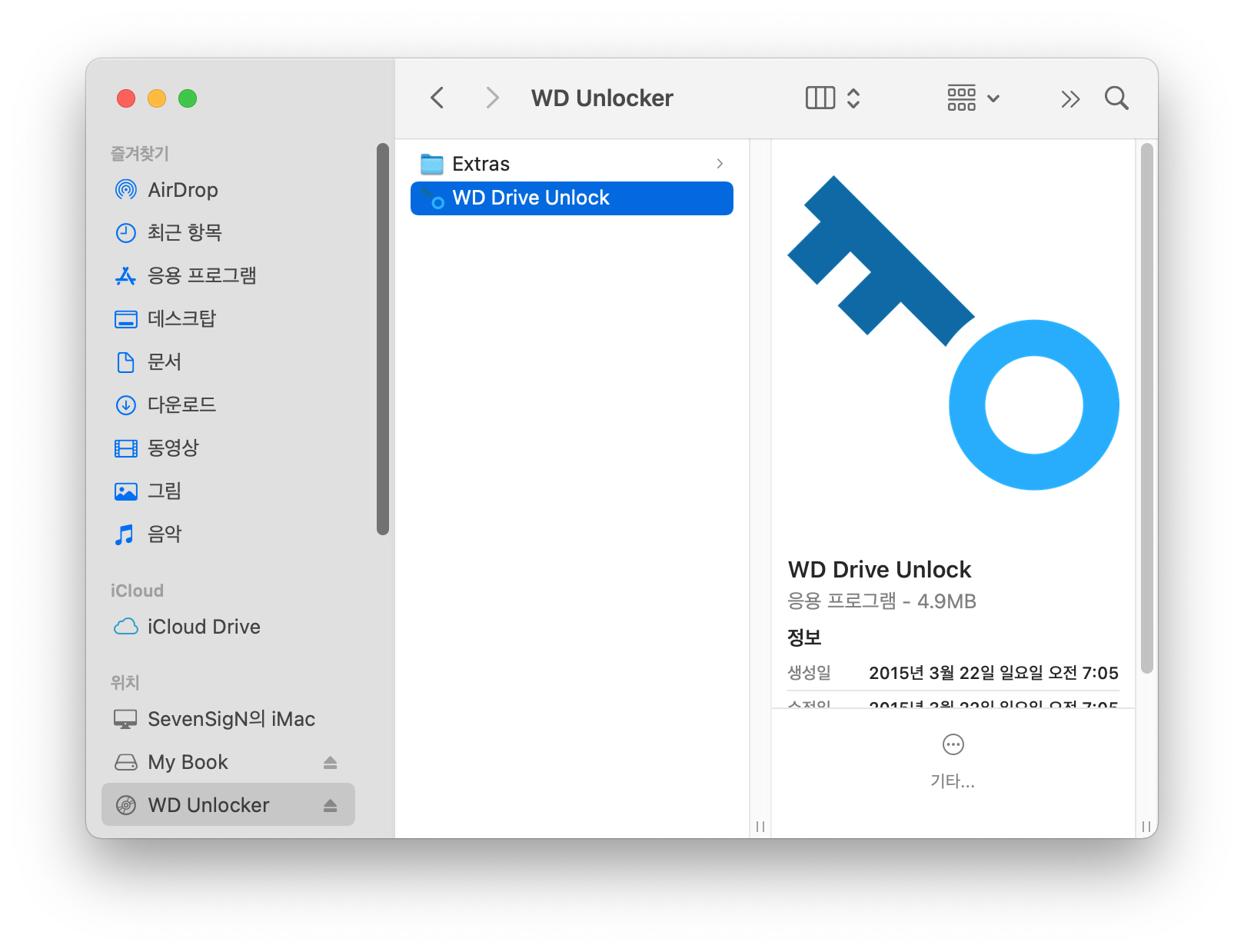Minimize window with yellow button
The height and width of the screenshot is (952, 1244).
[157, 98]
